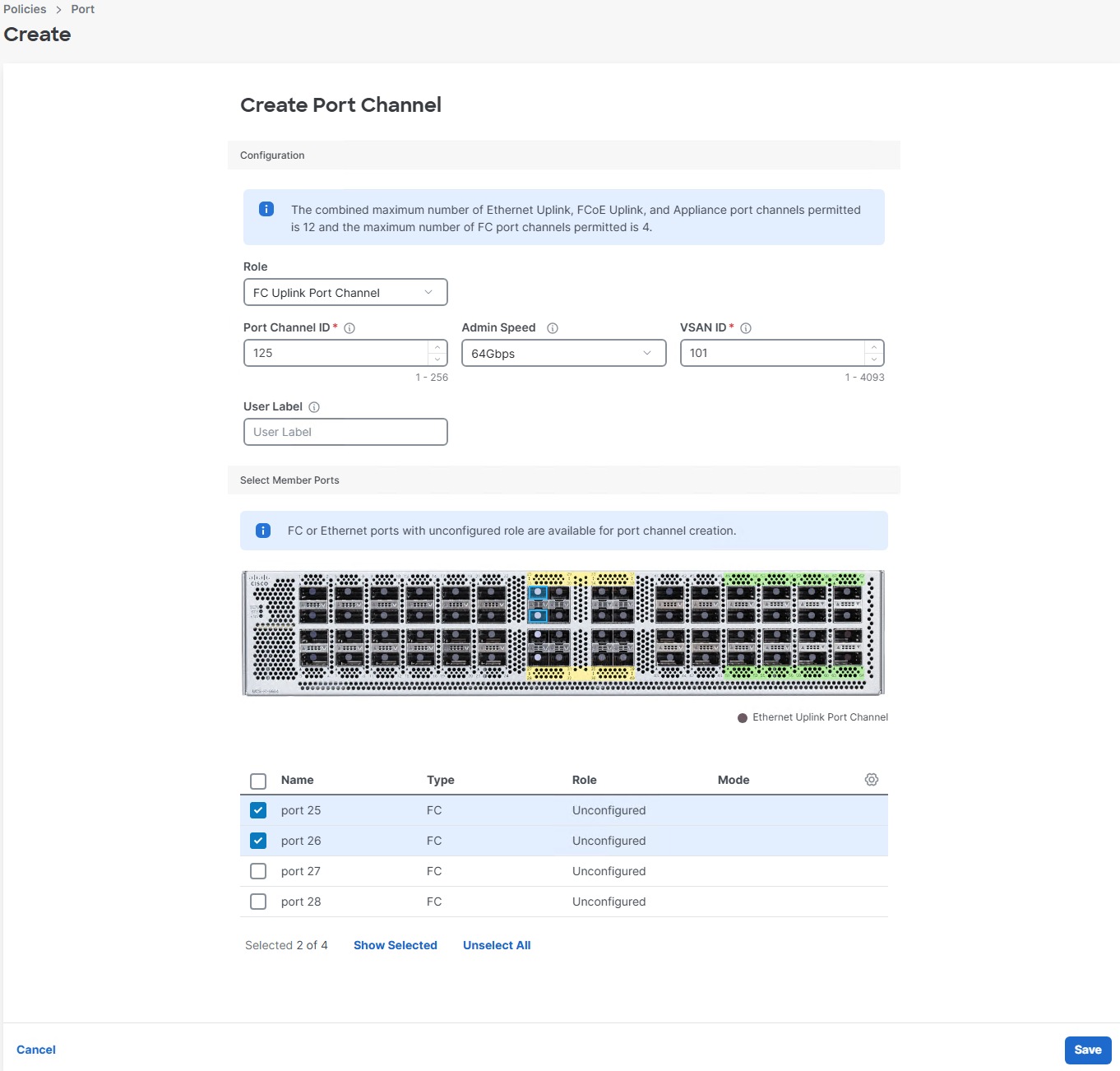Increment the VSAN ID value
This screenshot has height=1071, width=1120.
click(x=873, y=347)
